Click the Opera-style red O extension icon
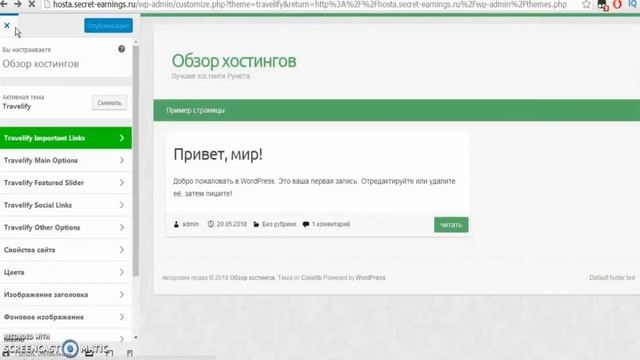The height and width of the screenshot is (360, 640). (x=618, y=4)
